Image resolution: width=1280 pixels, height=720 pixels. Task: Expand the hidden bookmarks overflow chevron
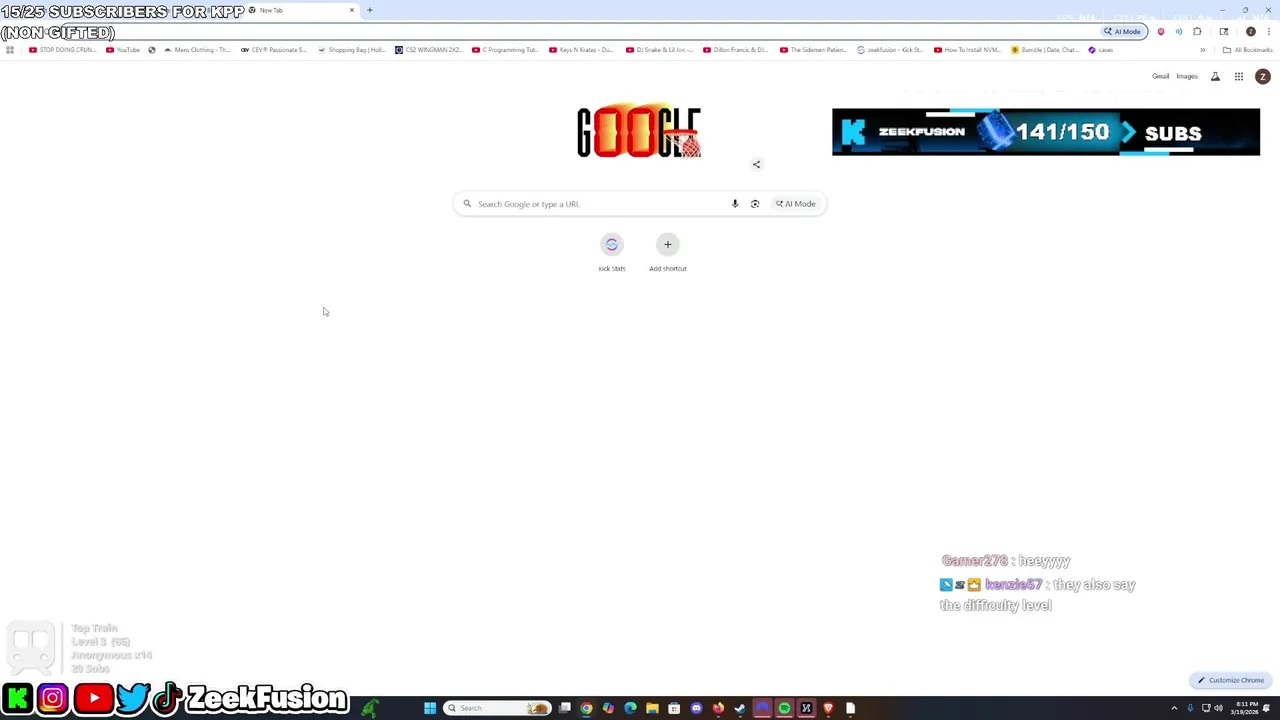point(1203,50)
